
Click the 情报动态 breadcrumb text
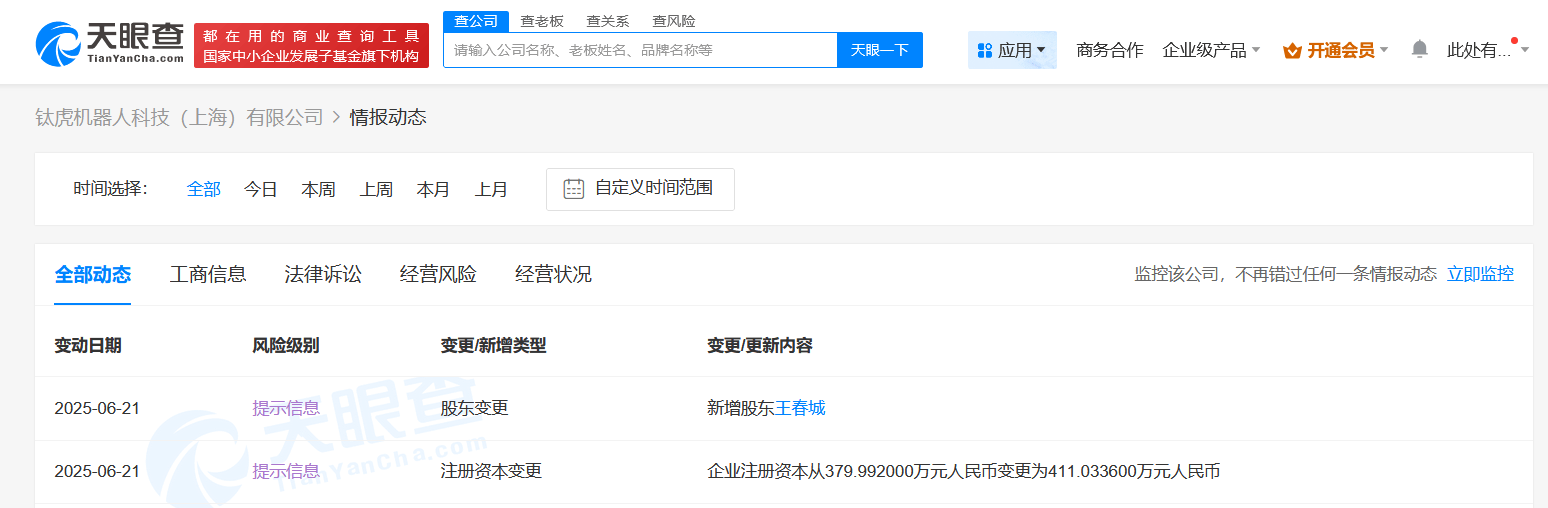[x=388, y=118]
